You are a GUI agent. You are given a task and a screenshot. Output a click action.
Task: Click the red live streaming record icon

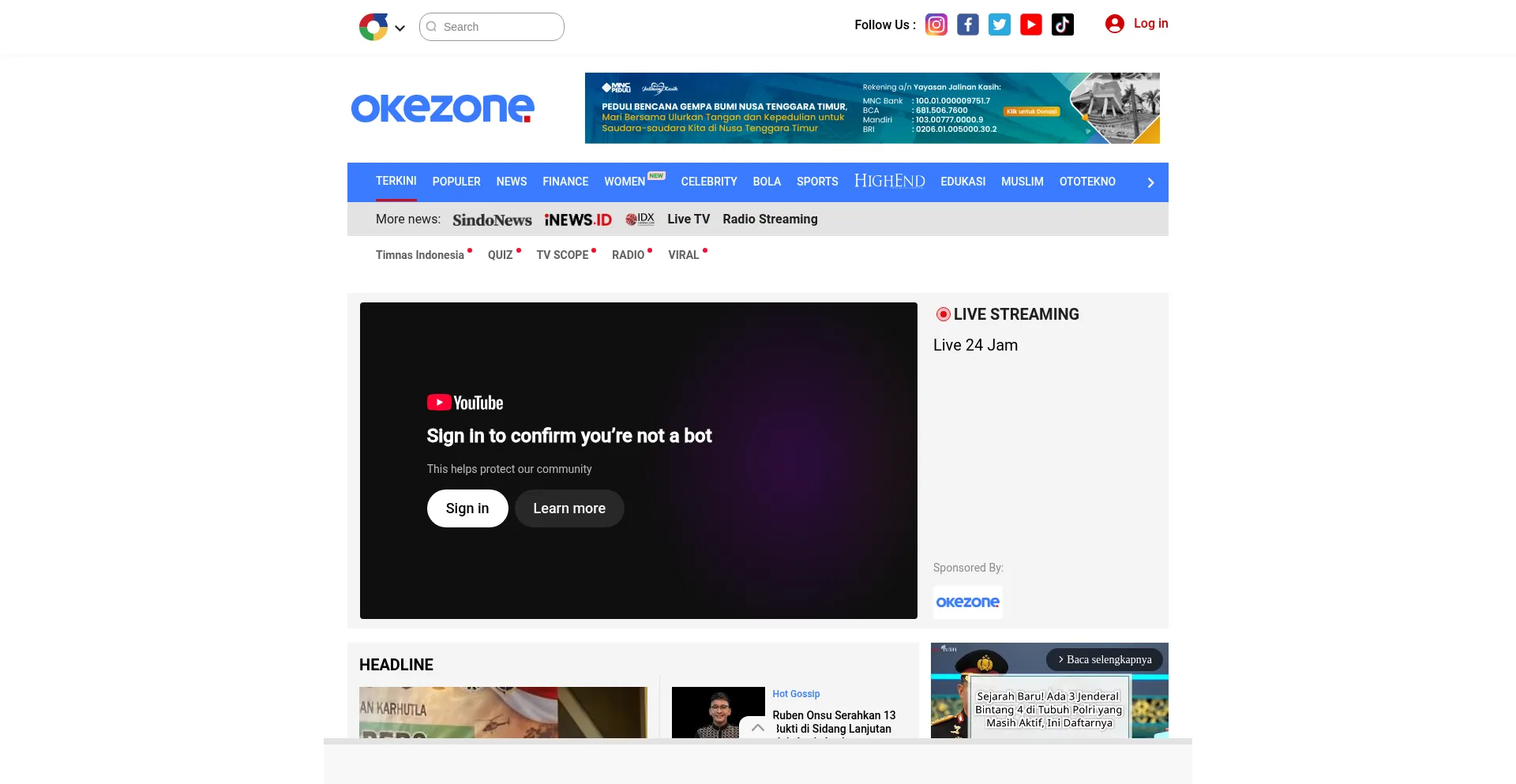(943, 314)
